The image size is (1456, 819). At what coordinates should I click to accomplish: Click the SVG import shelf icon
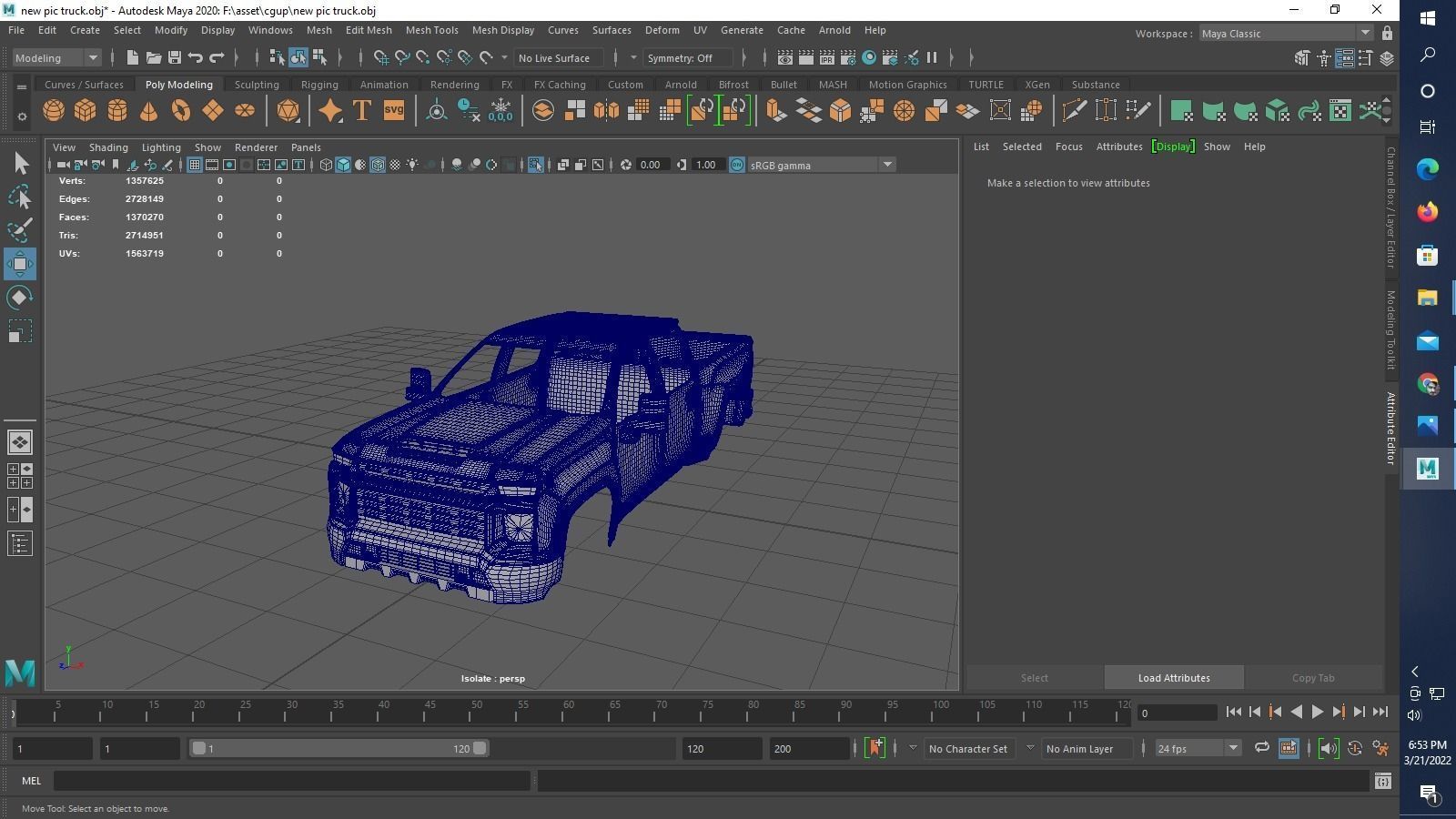pos(393,111)
